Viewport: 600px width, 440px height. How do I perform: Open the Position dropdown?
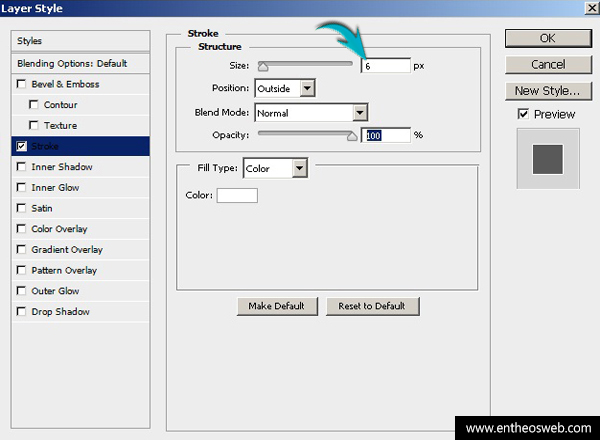[x=308, y=88]
